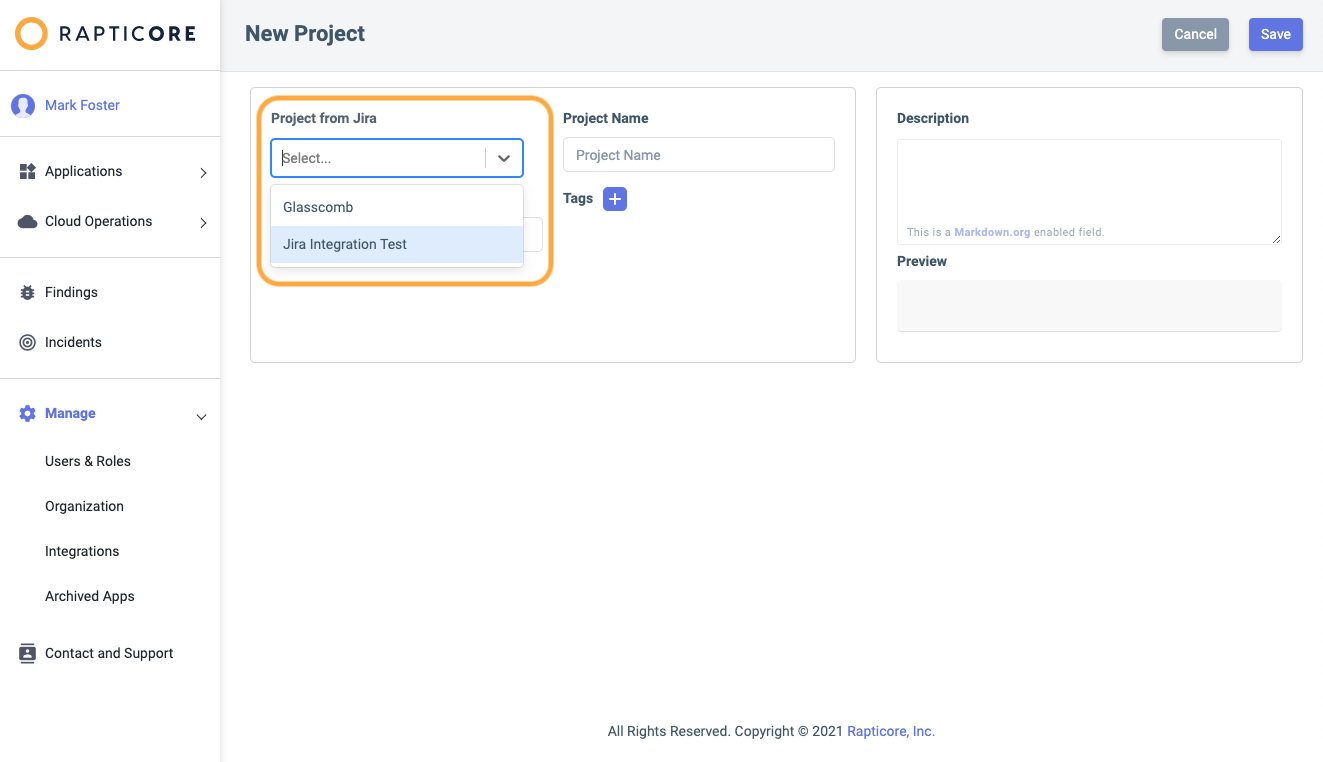Click the Findings bug icon
Screen dimensions: 1323x762
(28, 292)
